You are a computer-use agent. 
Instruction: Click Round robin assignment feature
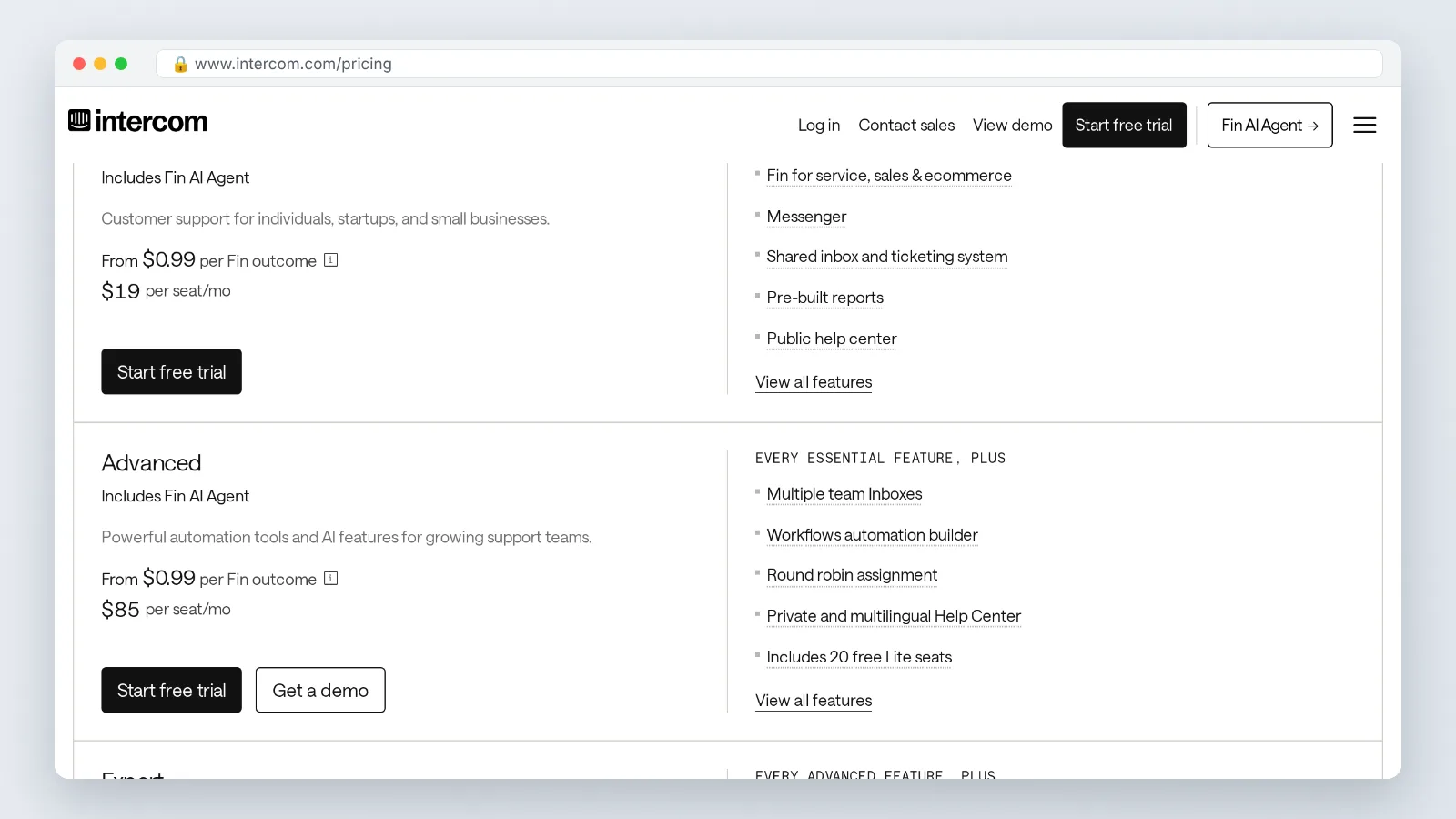pyautogui.click(x=852, y=575)
